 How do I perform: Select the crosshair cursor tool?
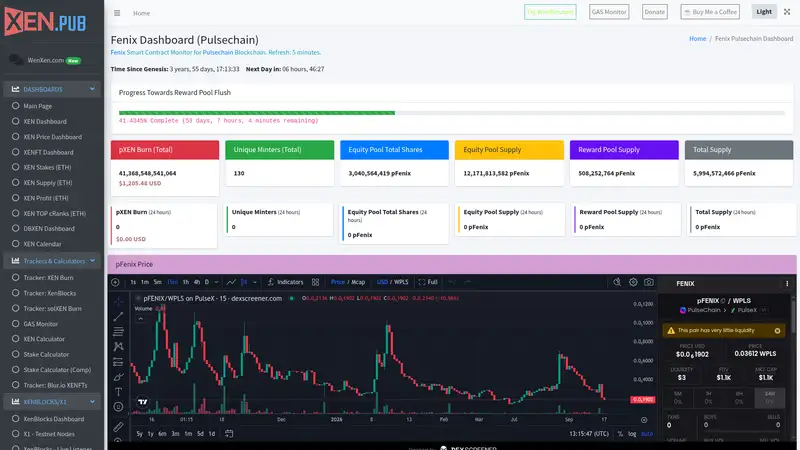click(x=118, y=302)
